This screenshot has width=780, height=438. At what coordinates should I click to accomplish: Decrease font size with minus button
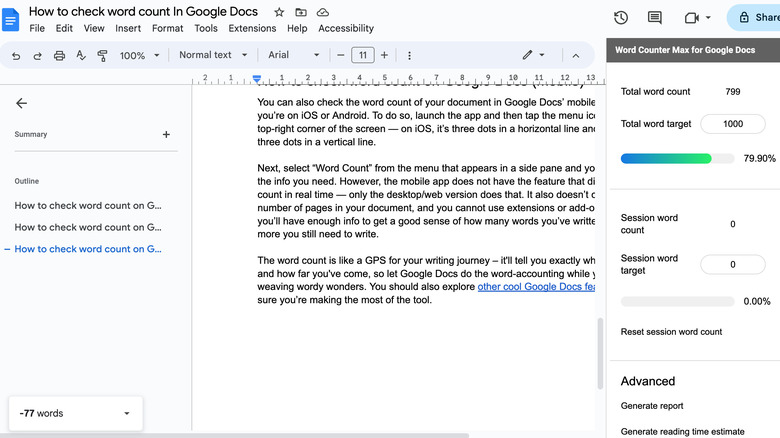point(341,55)
